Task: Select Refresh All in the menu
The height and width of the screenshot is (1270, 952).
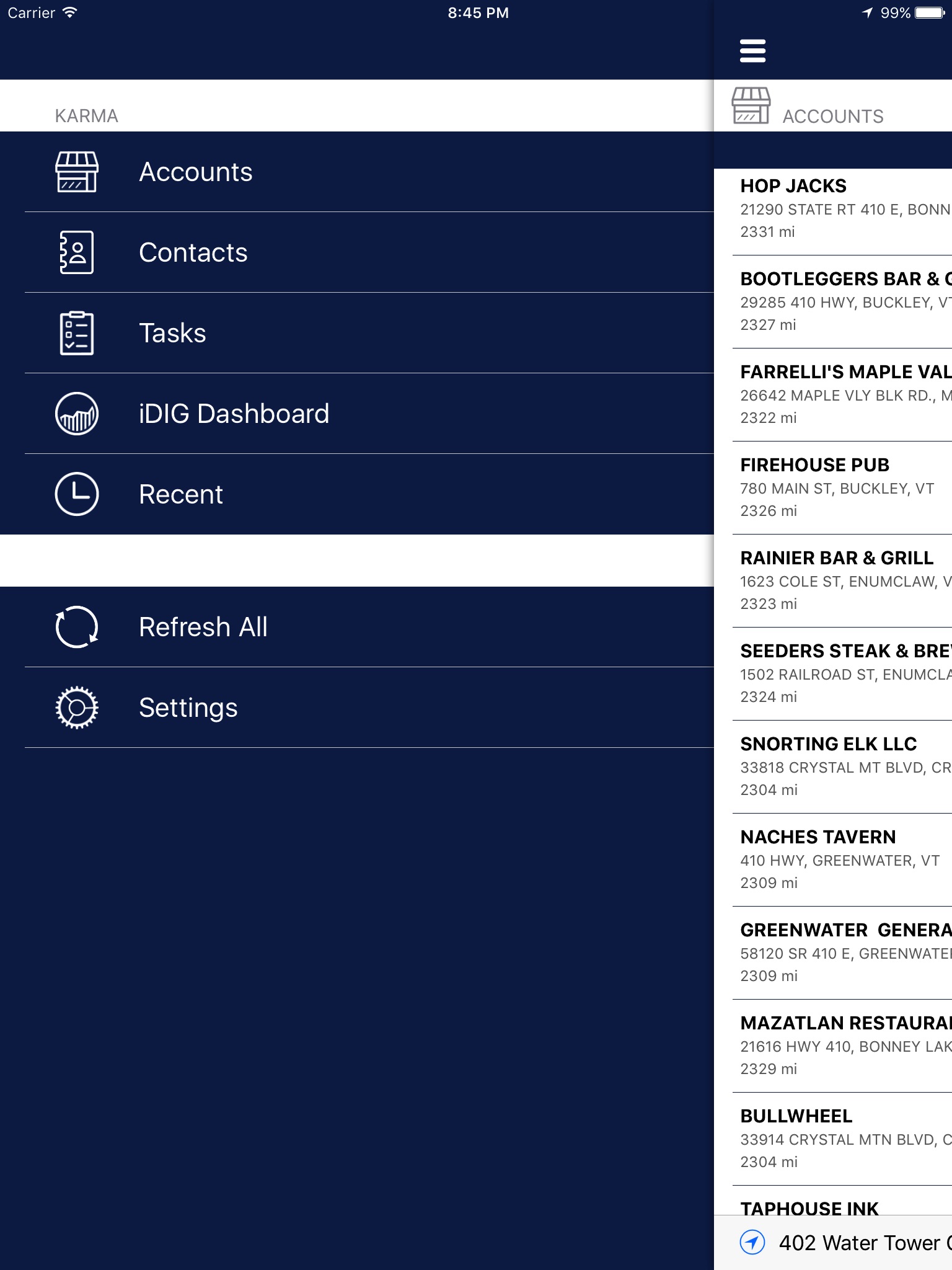Action: pos(357,627)
